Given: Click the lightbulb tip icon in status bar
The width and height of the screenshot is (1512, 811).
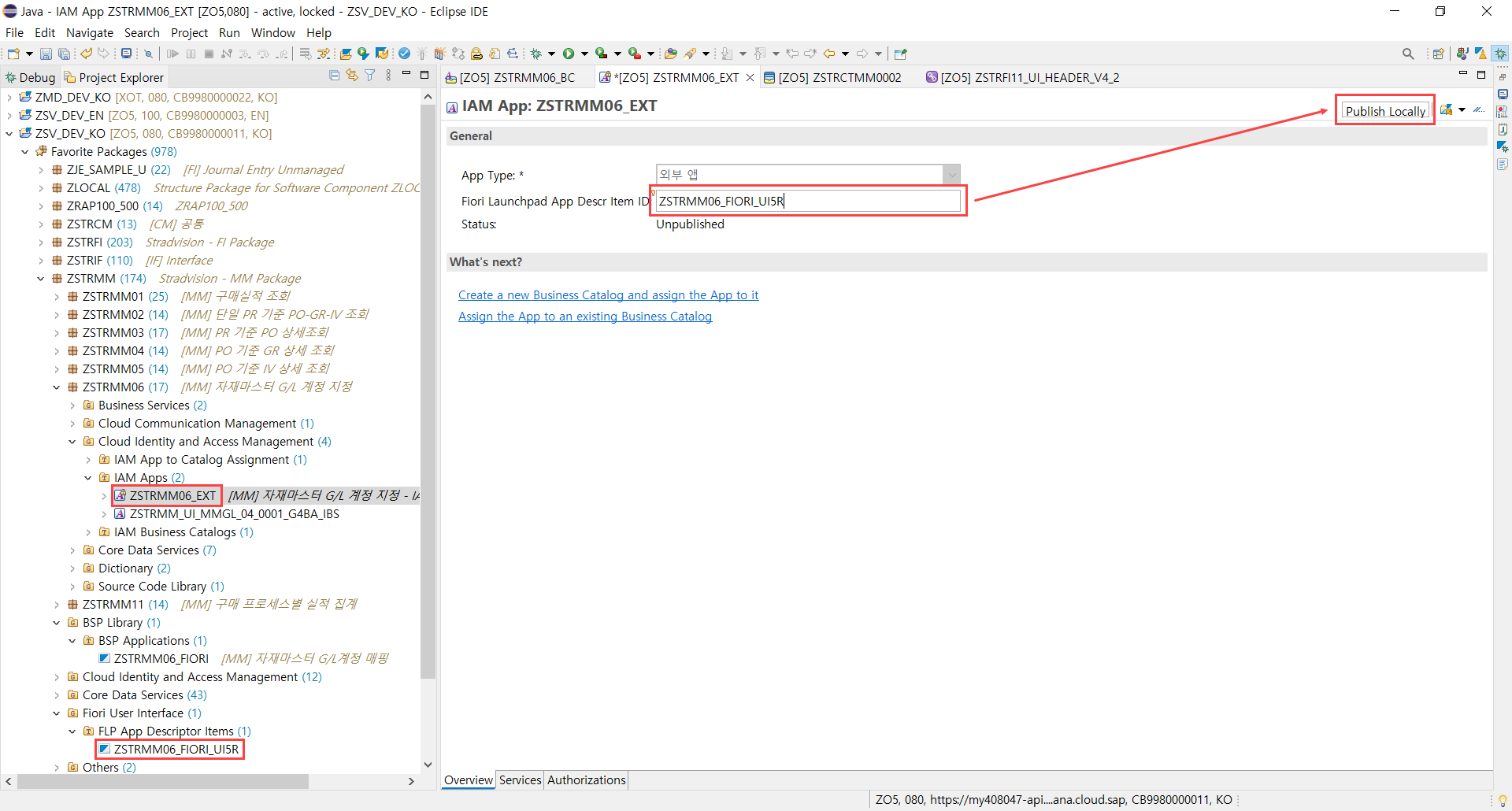Looking at the screenshot, I should pyautogui.click(x=1503, y=800).
